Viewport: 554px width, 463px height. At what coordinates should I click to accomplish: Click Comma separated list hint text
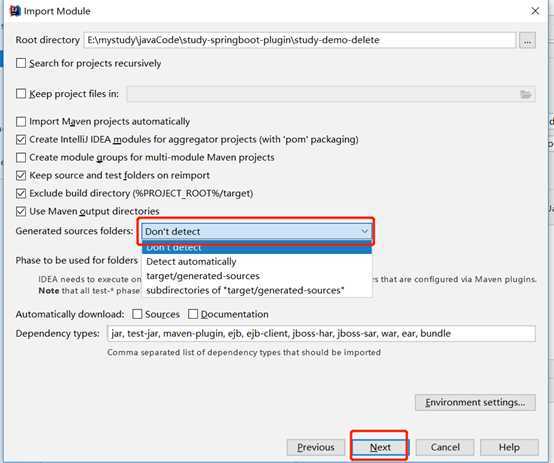[x=244, y=352]
